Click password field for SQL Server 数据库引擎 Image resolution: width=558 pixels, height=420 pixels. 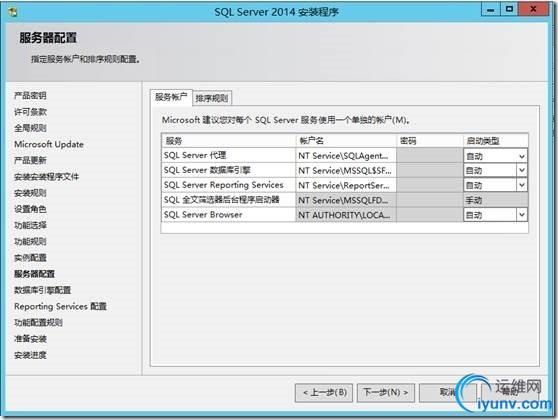pos(430,170)
